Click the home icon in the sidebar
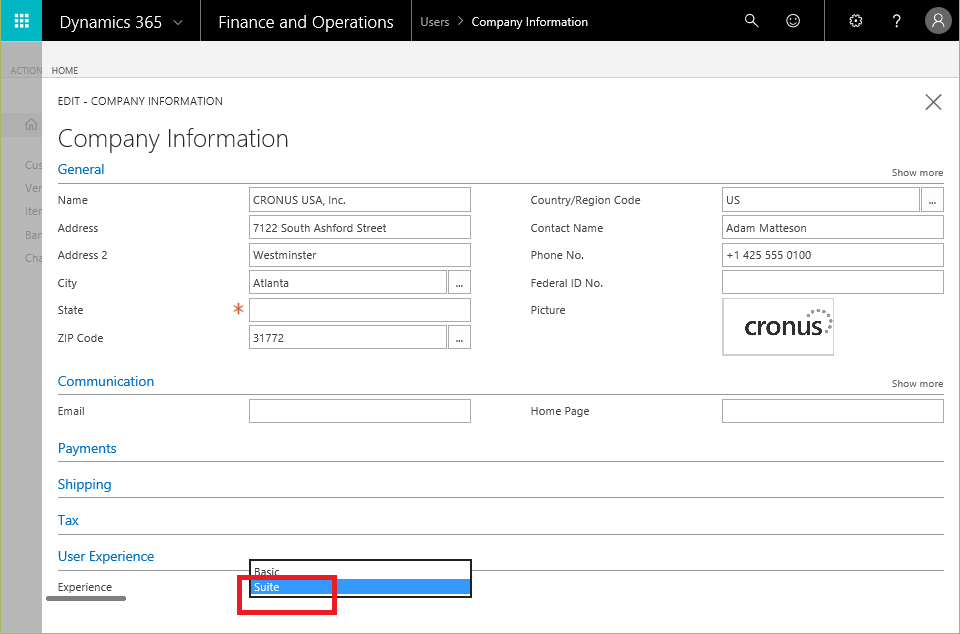This screenshot has height=634, width=960. 31,125
